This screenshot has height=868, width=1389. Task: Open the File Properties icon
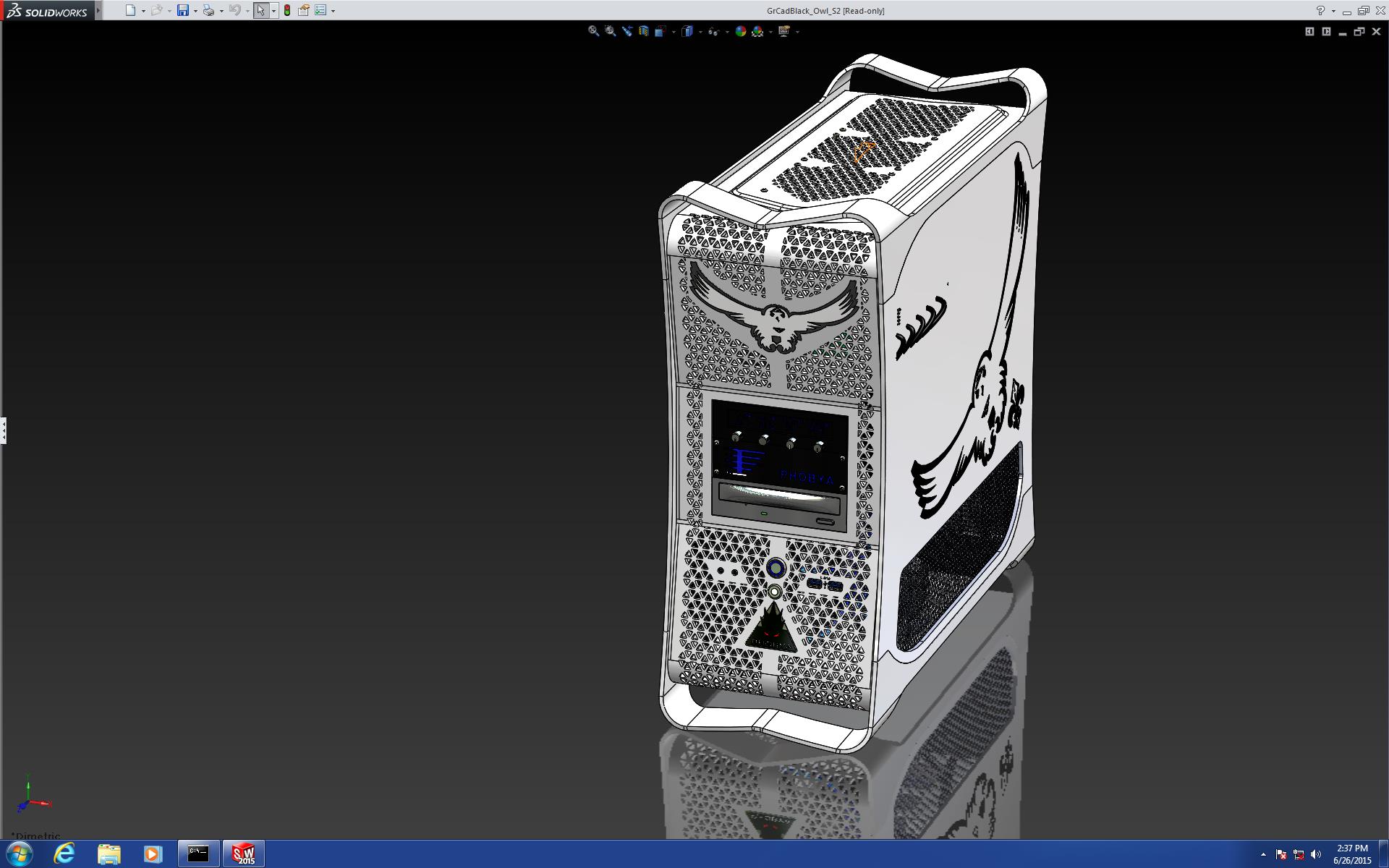coord(304,10)
